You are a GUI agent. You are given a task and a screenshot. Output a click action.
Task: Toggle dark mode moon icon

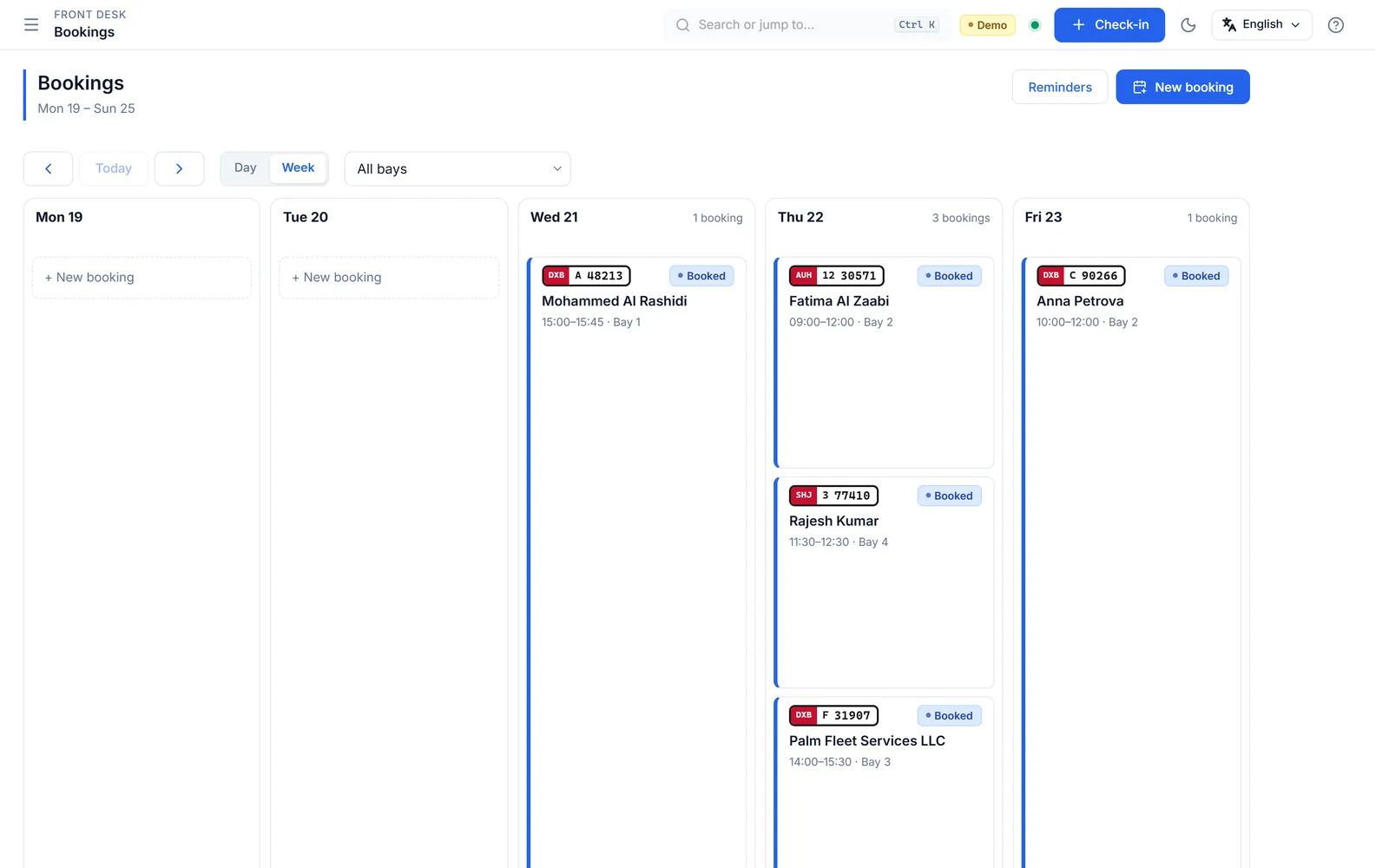click(1188, 24)
